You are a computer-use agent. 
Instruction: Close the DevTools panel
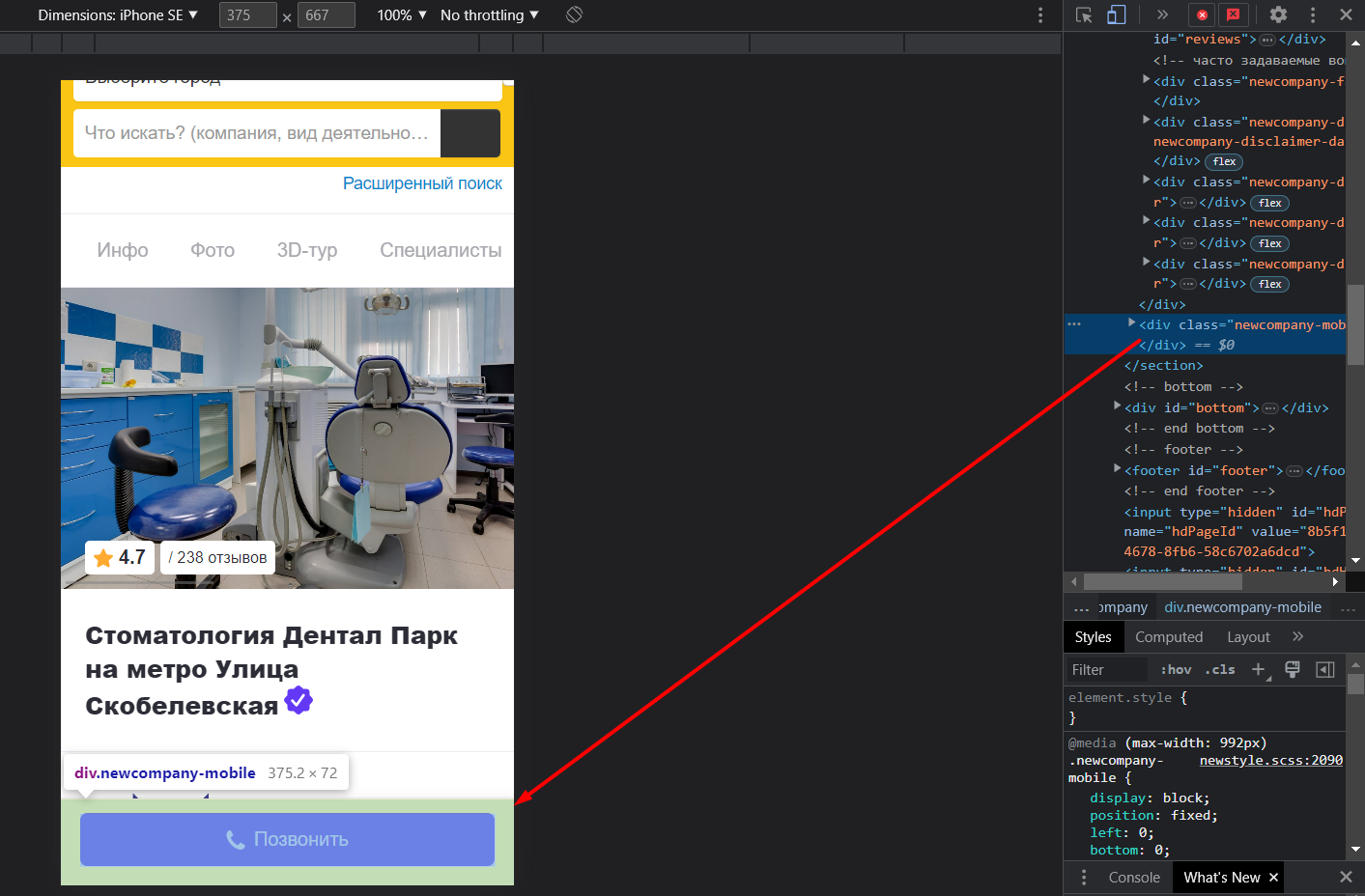click(x=1346, y=14)
